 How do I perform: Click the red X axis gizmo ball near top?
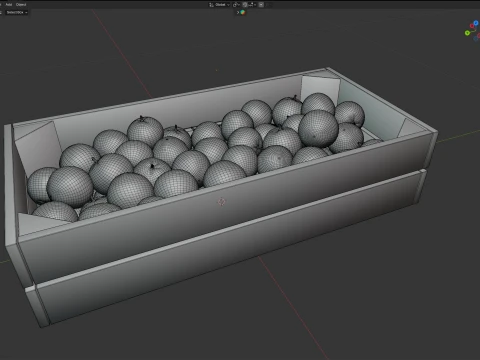[472, 26]
